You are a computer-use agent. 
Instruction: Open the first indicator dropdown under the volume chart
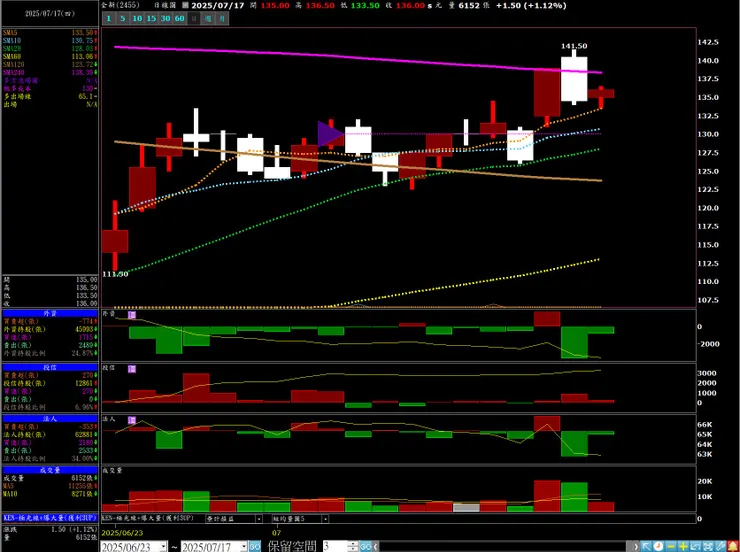tap(259, 519)
